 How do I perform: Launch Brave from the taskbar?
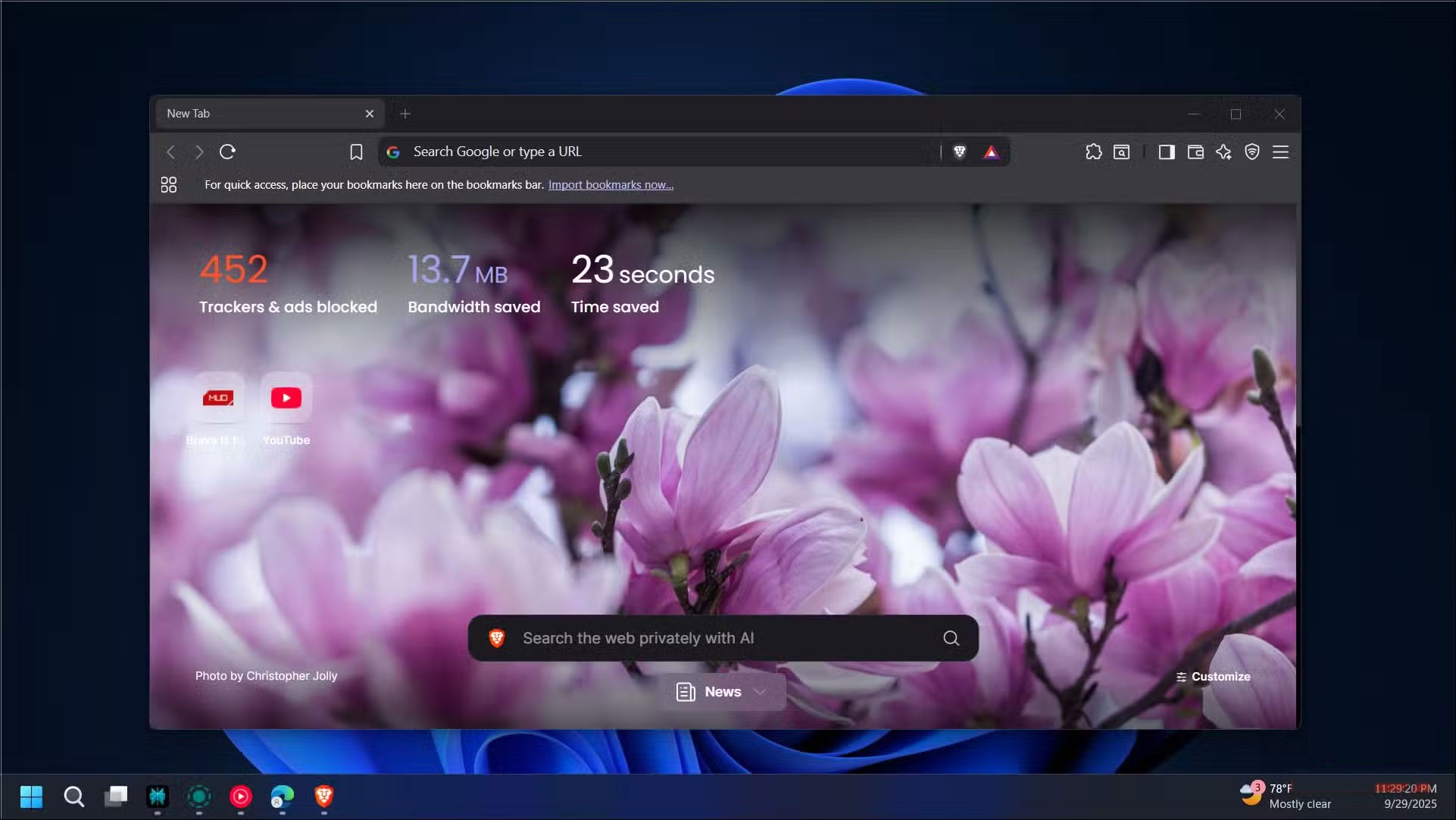coord(323,797)
